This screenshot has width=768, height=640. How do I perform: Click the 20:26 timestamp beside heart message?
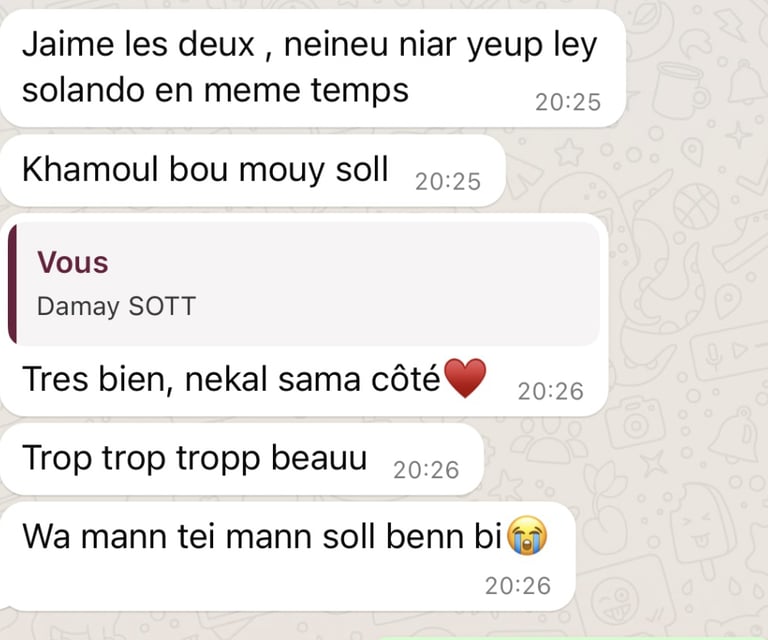coord(551,391)
